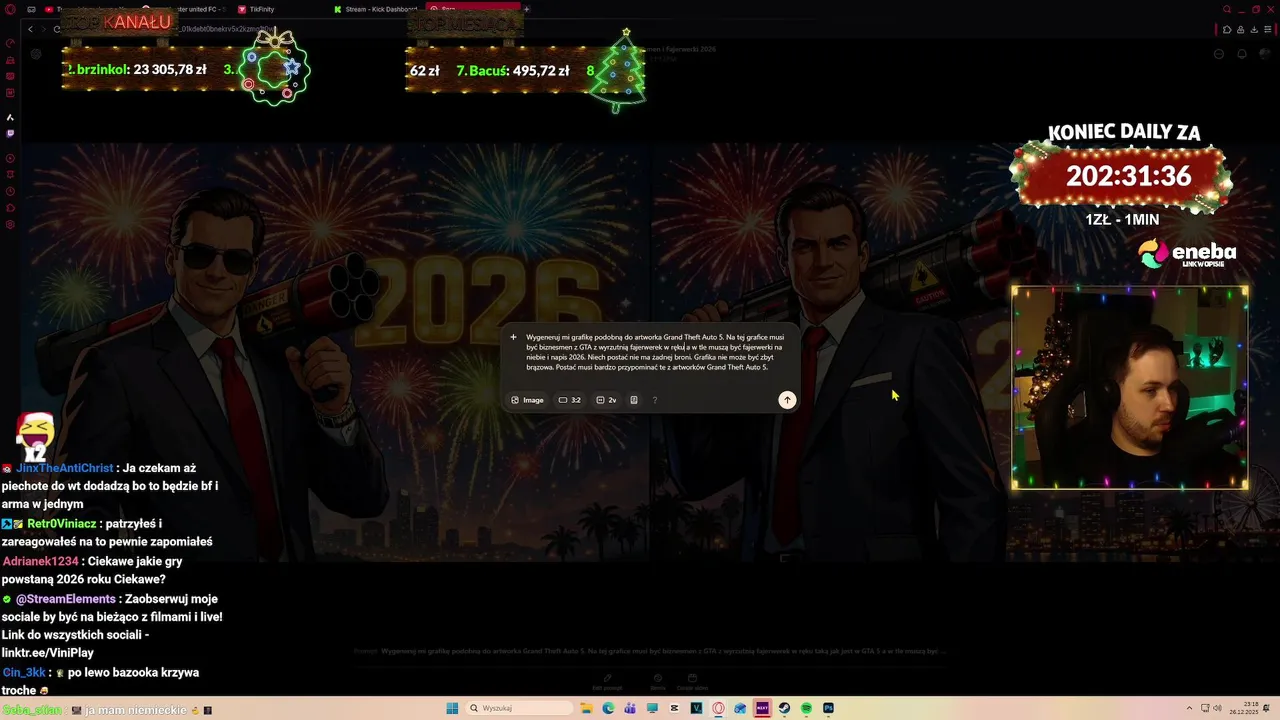Click the preset icon beside the 2v option
Image resolution: width=1280 pixels, height=720 pixels.
click(633, 400)
